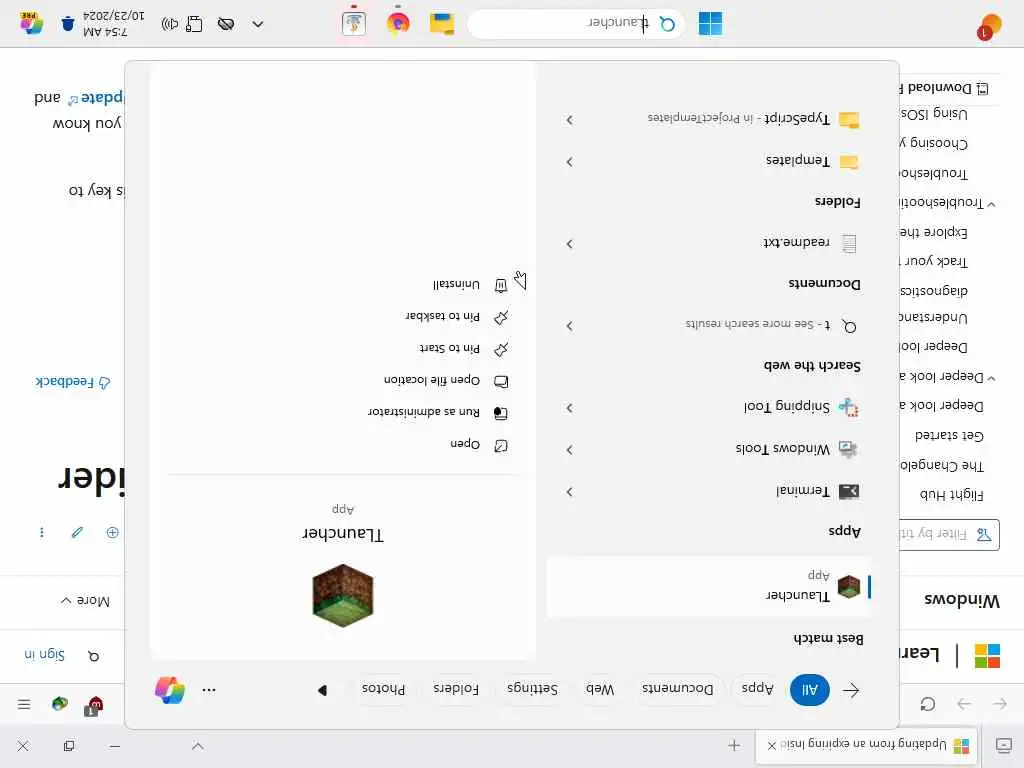Click the Filter by title input field
Screen dimensions: 1024x768
click(949, 535)
